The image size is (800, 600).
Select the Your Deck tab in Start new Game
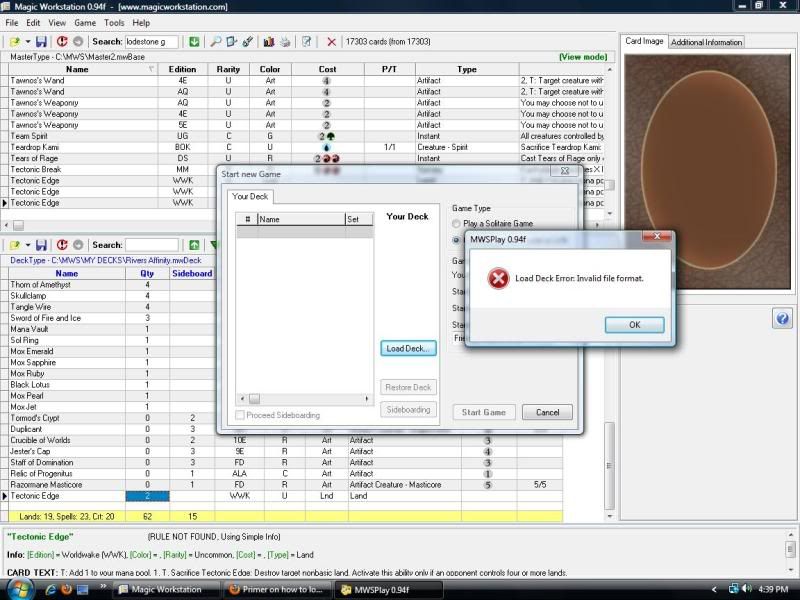[x=250, y=196]
